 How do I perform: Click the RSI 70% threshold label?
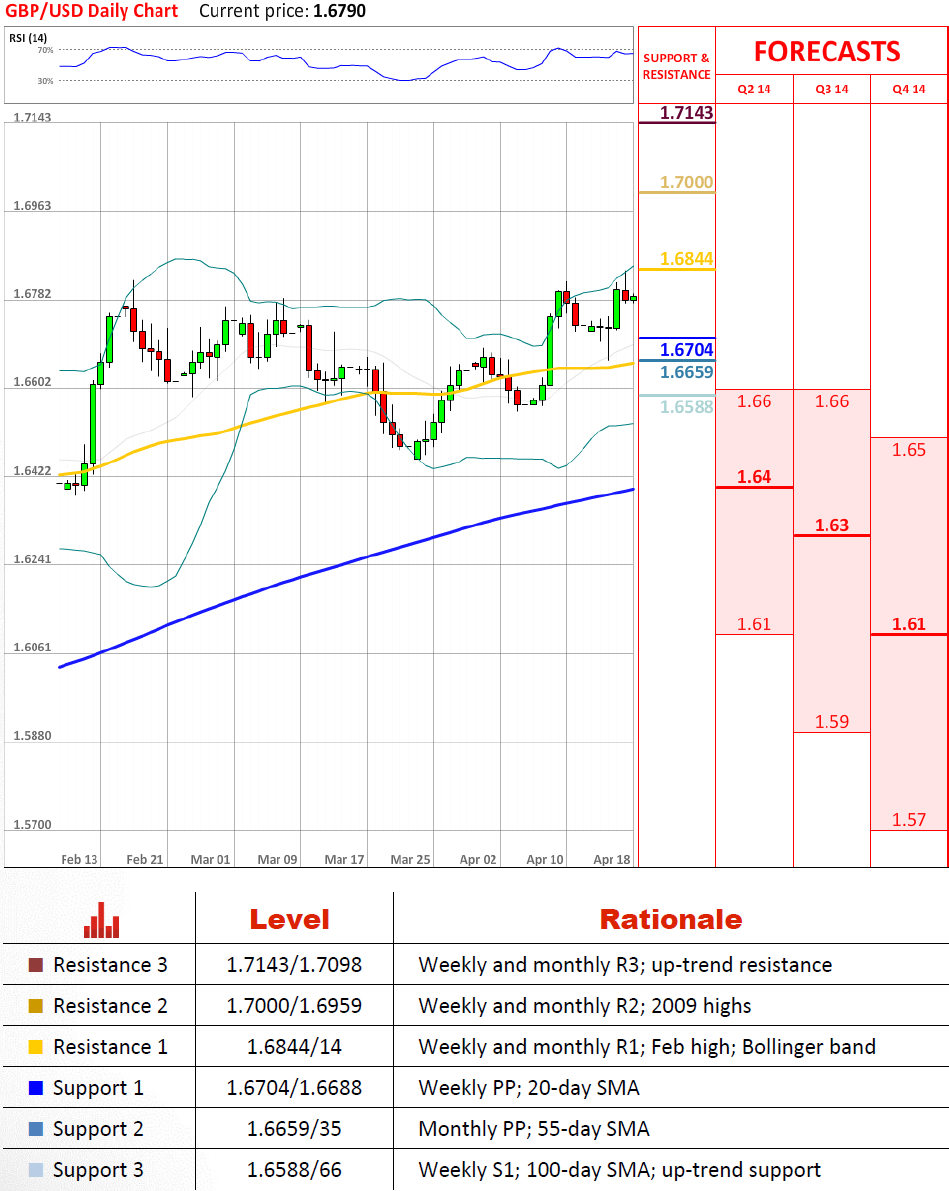pyautogui.click(x=46, y=50)
